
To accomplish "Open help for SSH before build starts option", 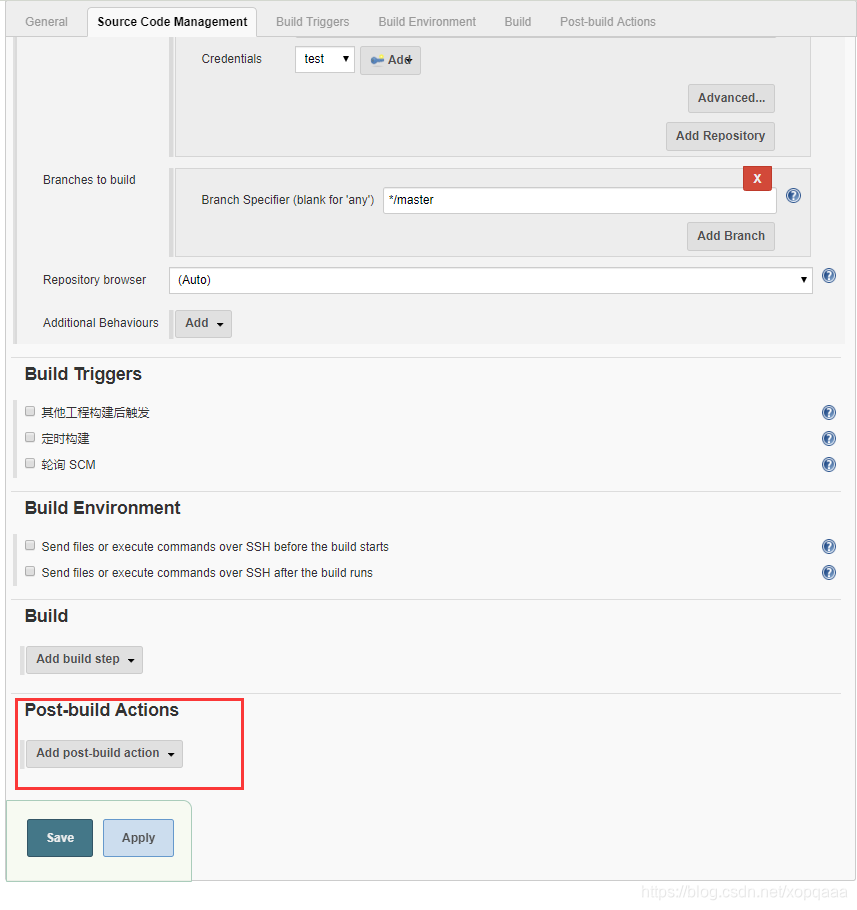I will (828, 546).
